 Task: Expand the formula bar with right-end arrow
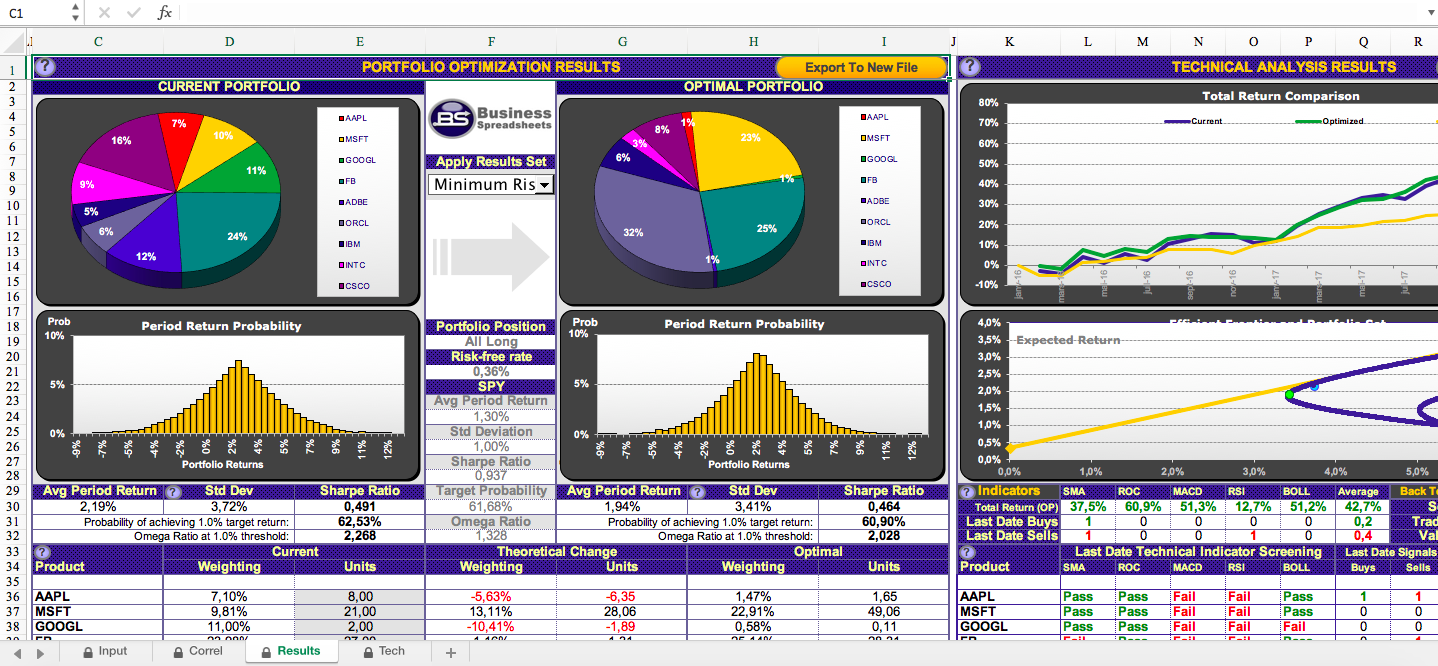point(1430,13)
